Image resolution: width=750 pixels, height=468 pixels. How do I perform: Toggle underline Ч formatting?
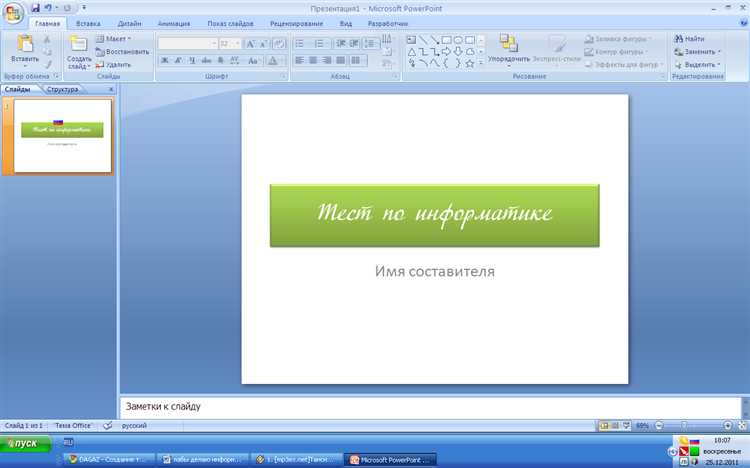pos(192,60)
